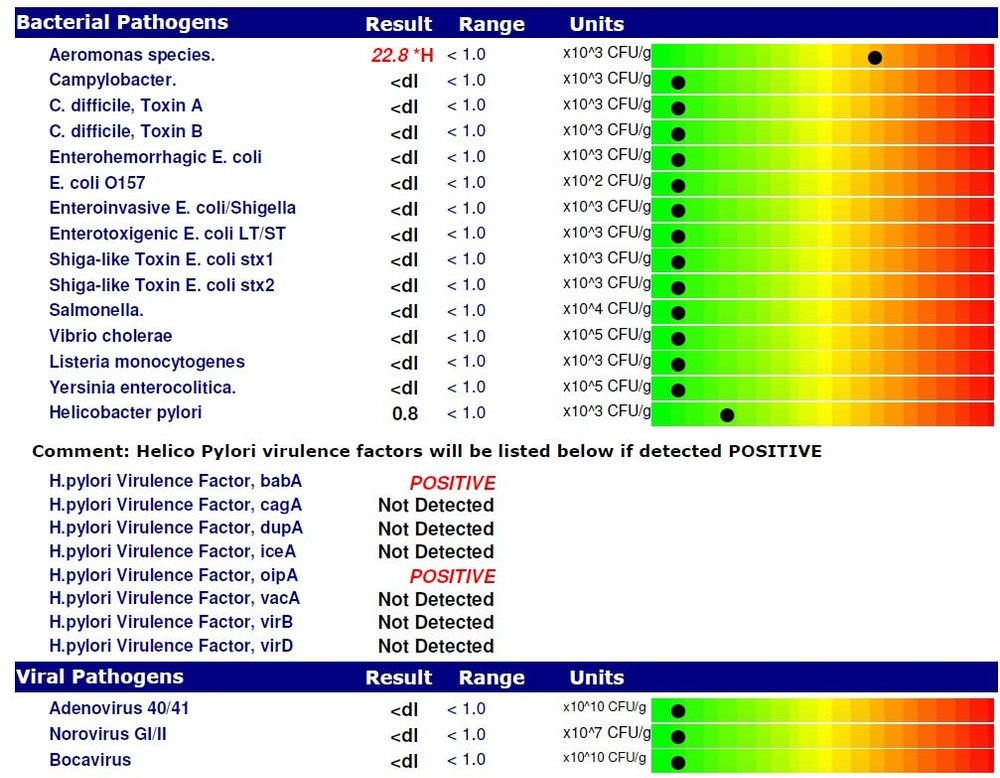
Task: Click the Norovirus x10^7 CFU/g units
Action: click(x=607, y=733)
